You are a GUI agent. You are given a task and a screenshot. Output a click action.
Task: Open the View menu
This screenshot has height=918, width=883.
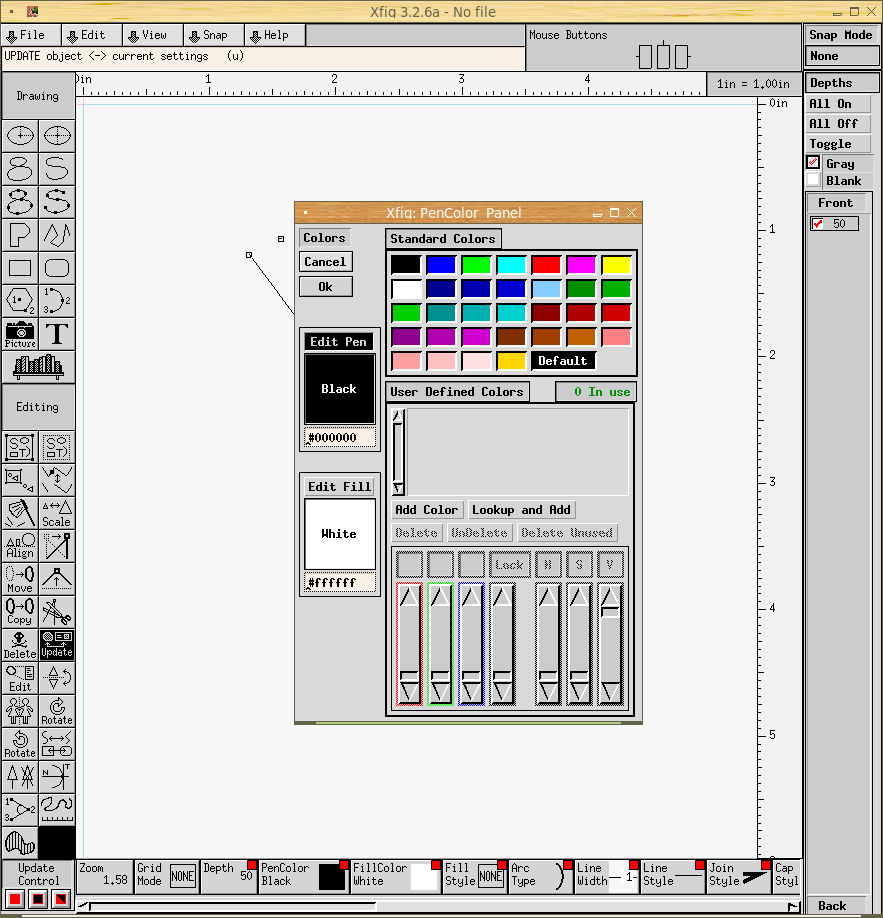153,35
